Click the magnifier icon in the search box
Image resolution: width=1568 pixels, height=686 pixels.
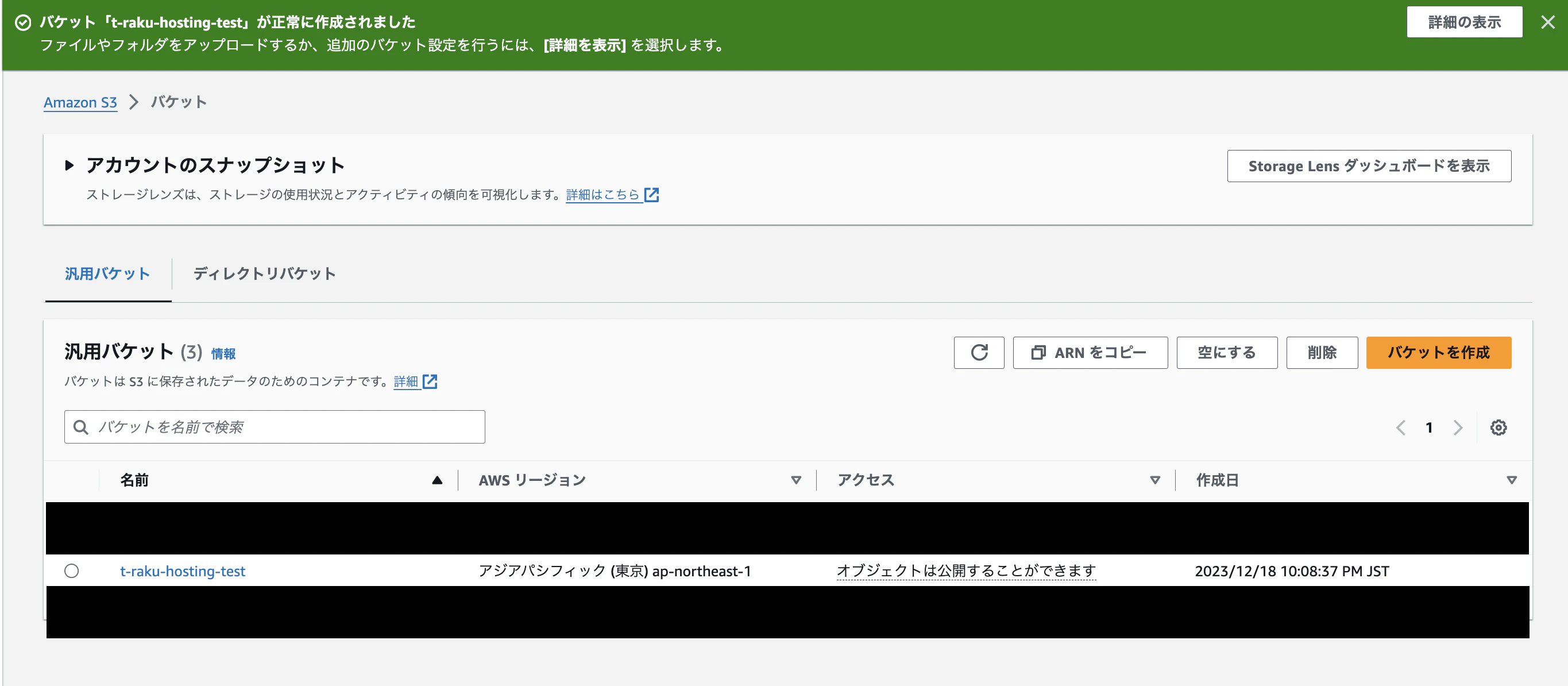[80, 427]
